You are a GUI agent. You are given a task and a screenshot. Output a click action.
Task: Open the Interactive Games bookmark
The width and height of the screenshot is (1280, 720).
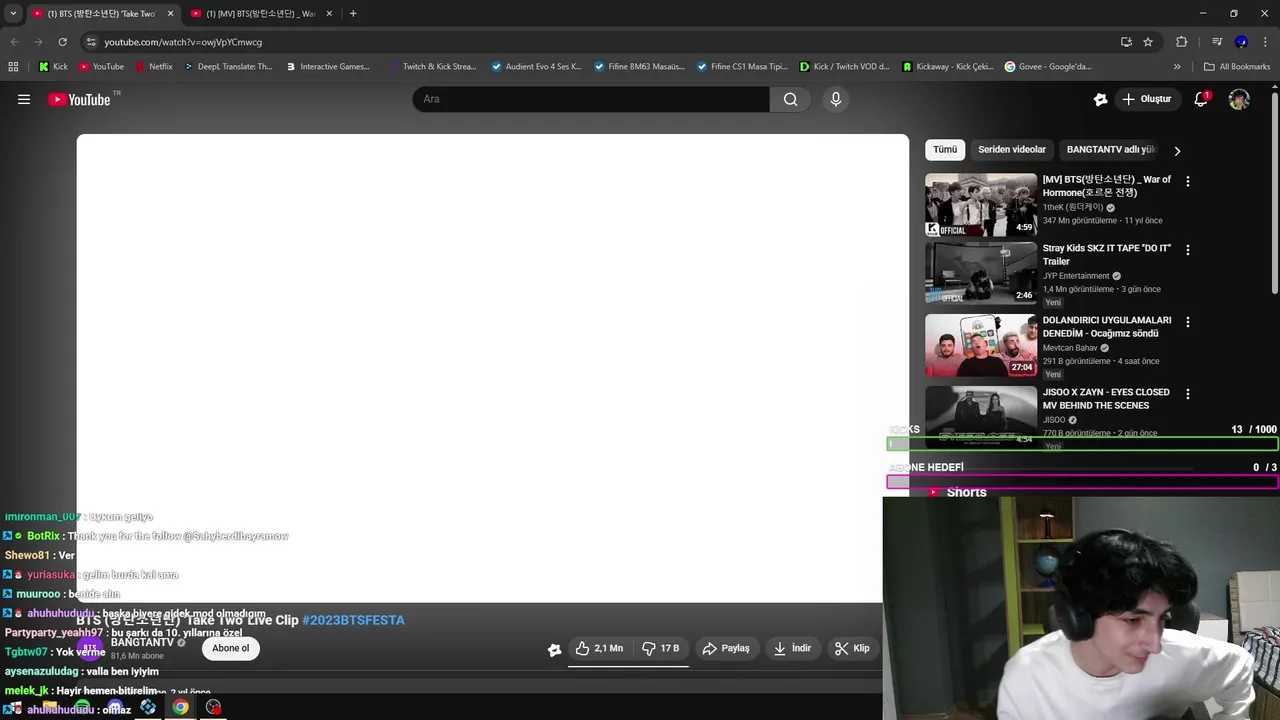click(x=327, y=67)
